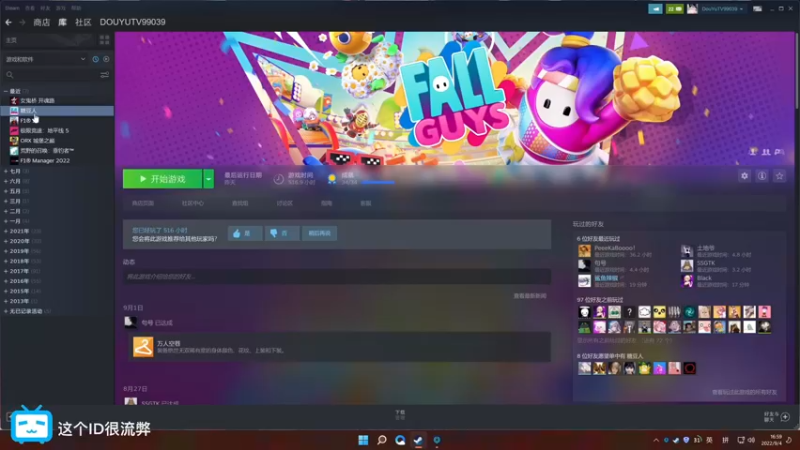Click the achievements progress bar
800x450 pixels.
pos(378,182)
